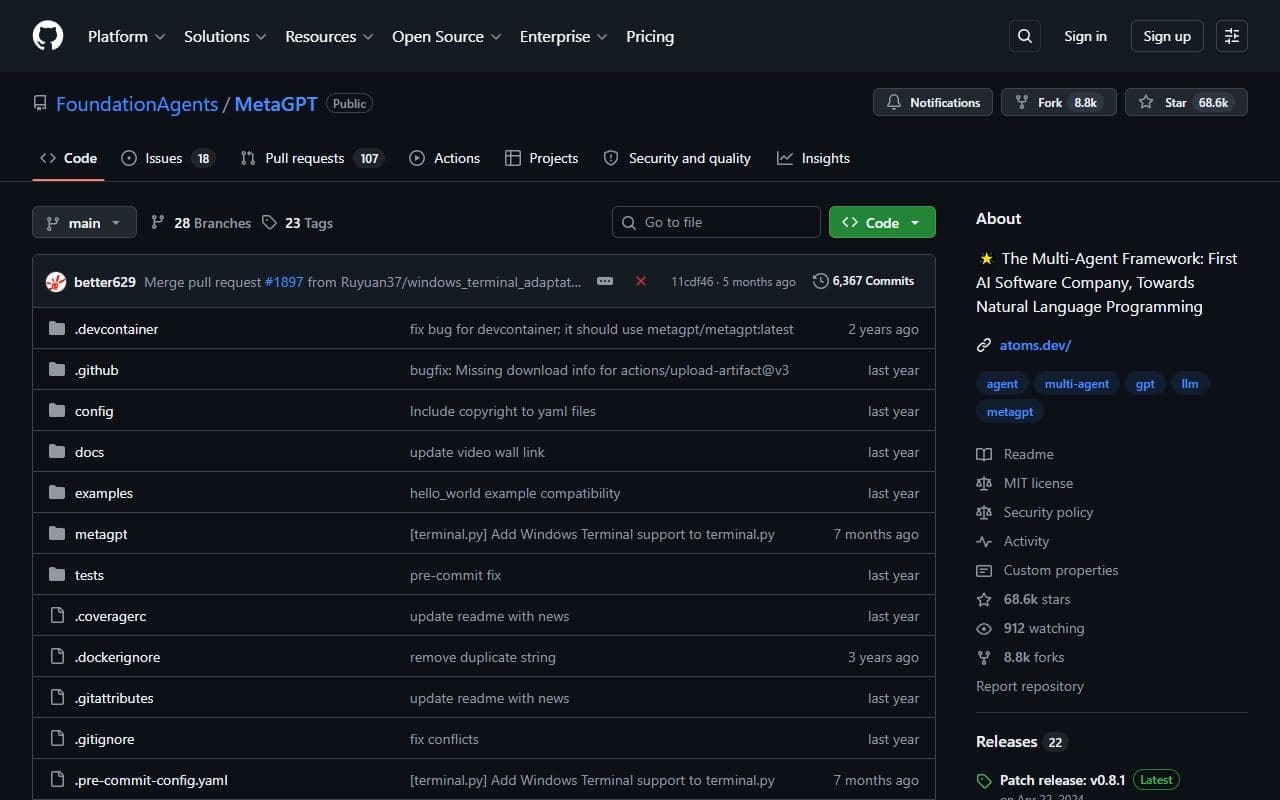Viewport: 1280px width, 800px height.
Task: Click the .coveragerc file icon
Action: 57,616
